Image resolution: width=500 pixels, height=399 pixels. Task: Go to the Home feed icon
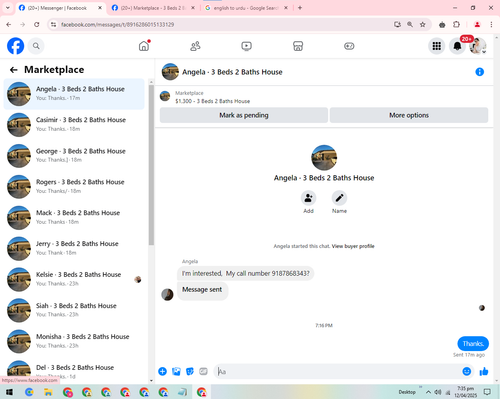pos(144,46)
